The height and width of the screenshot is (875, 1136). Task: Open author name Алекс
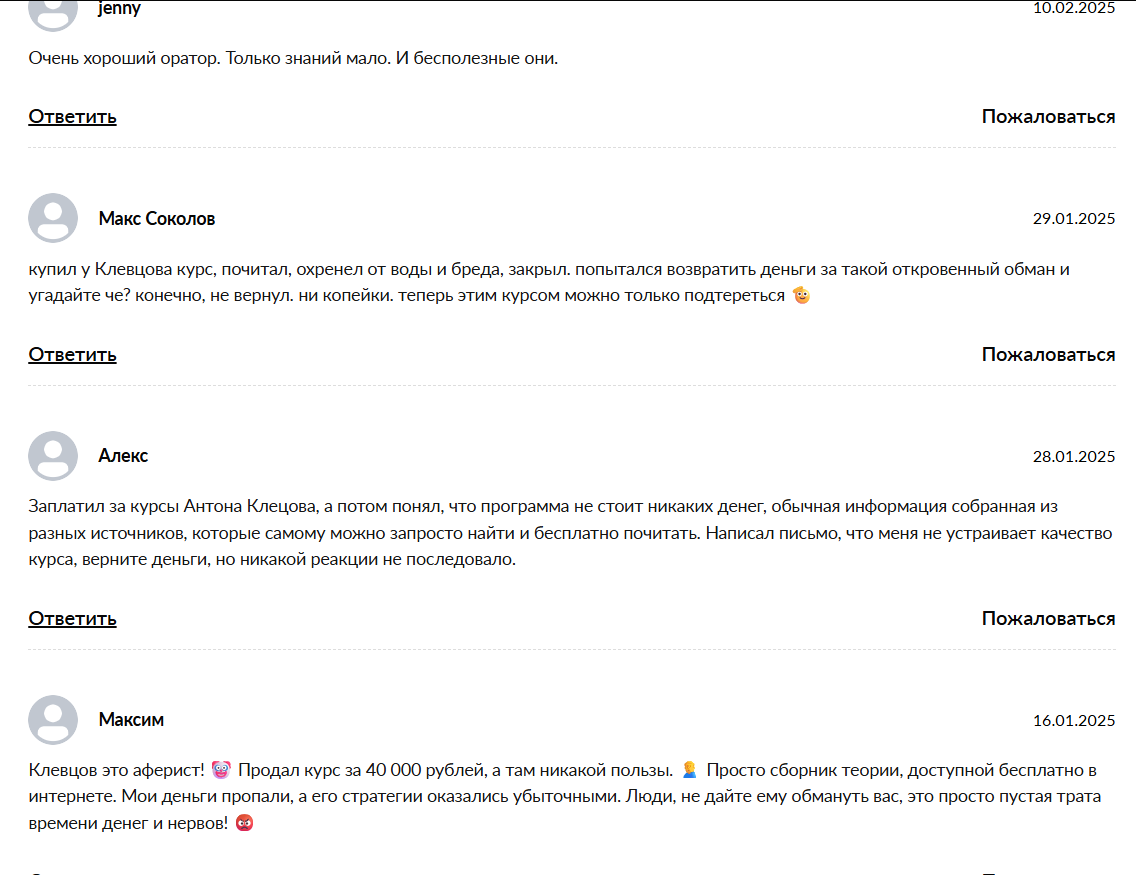123,456
